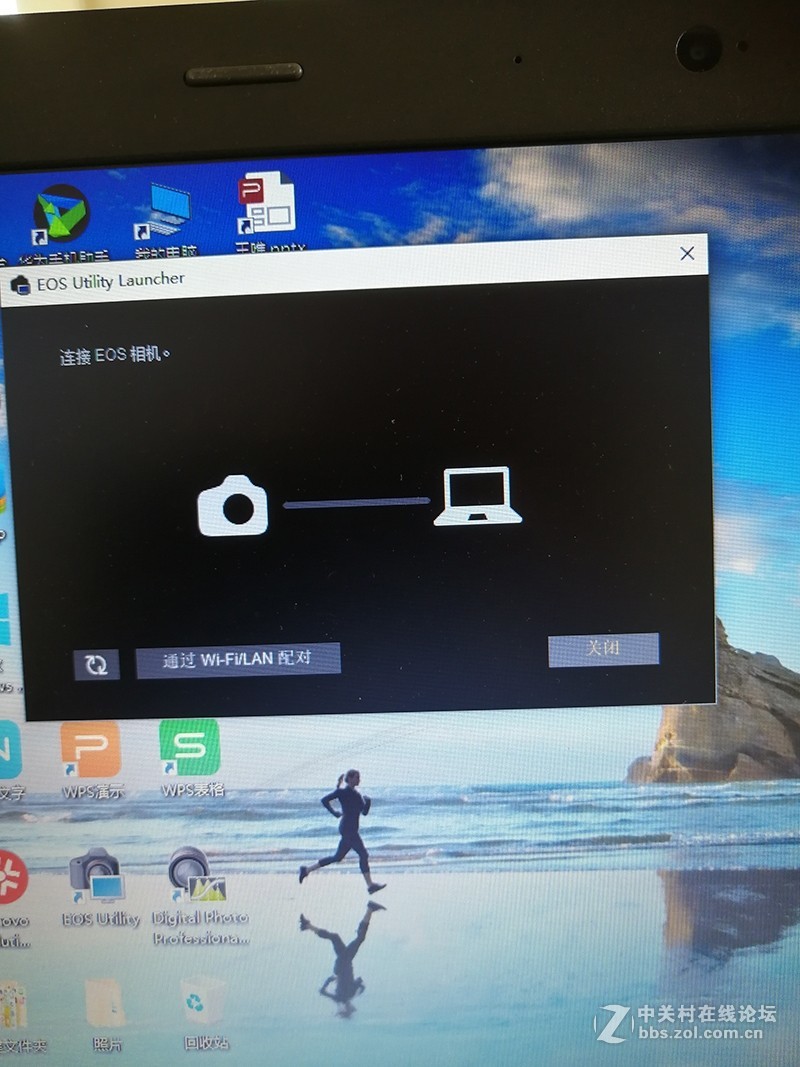Viewport: 800px width, 1067px height.
Task: Select the WPS表格 desktop shortcut
Action: pyautogui.click(x=191, y=758)
